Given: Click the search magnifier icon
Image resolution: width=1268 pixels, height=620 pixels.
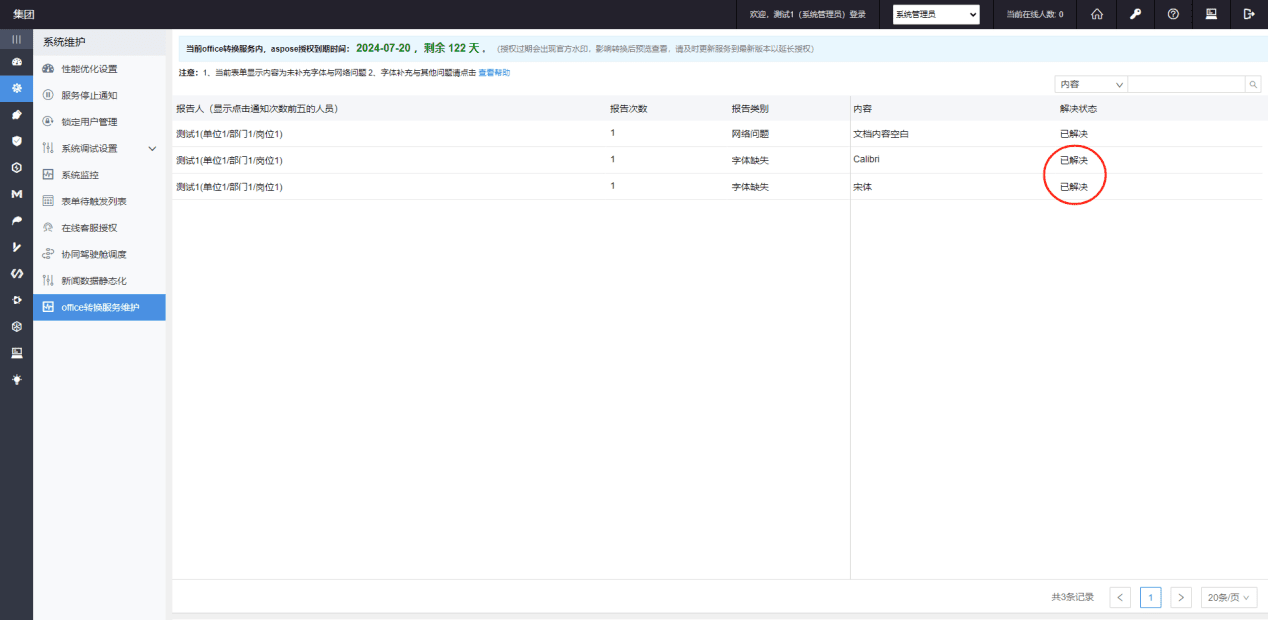Looking at the screenshot, I should pyautogui.click(x=1253, y=85).
